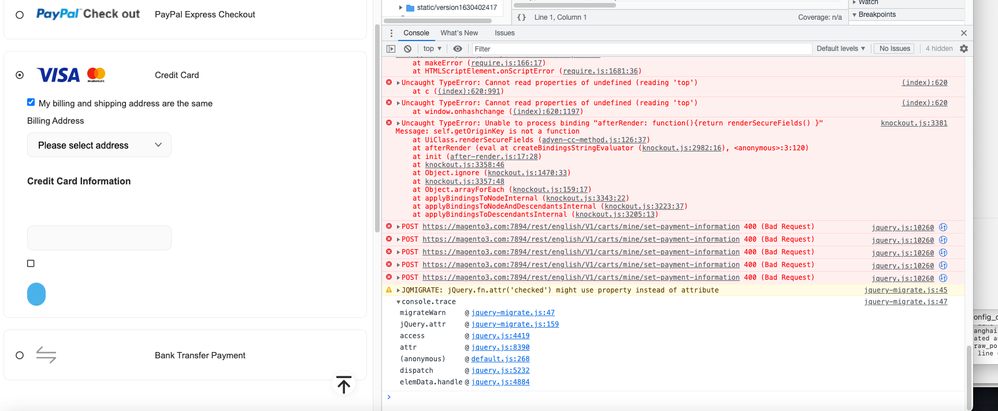Screen dimensions: 998x411
Task: Switch to the Issues tab
Action: point(505,33)
